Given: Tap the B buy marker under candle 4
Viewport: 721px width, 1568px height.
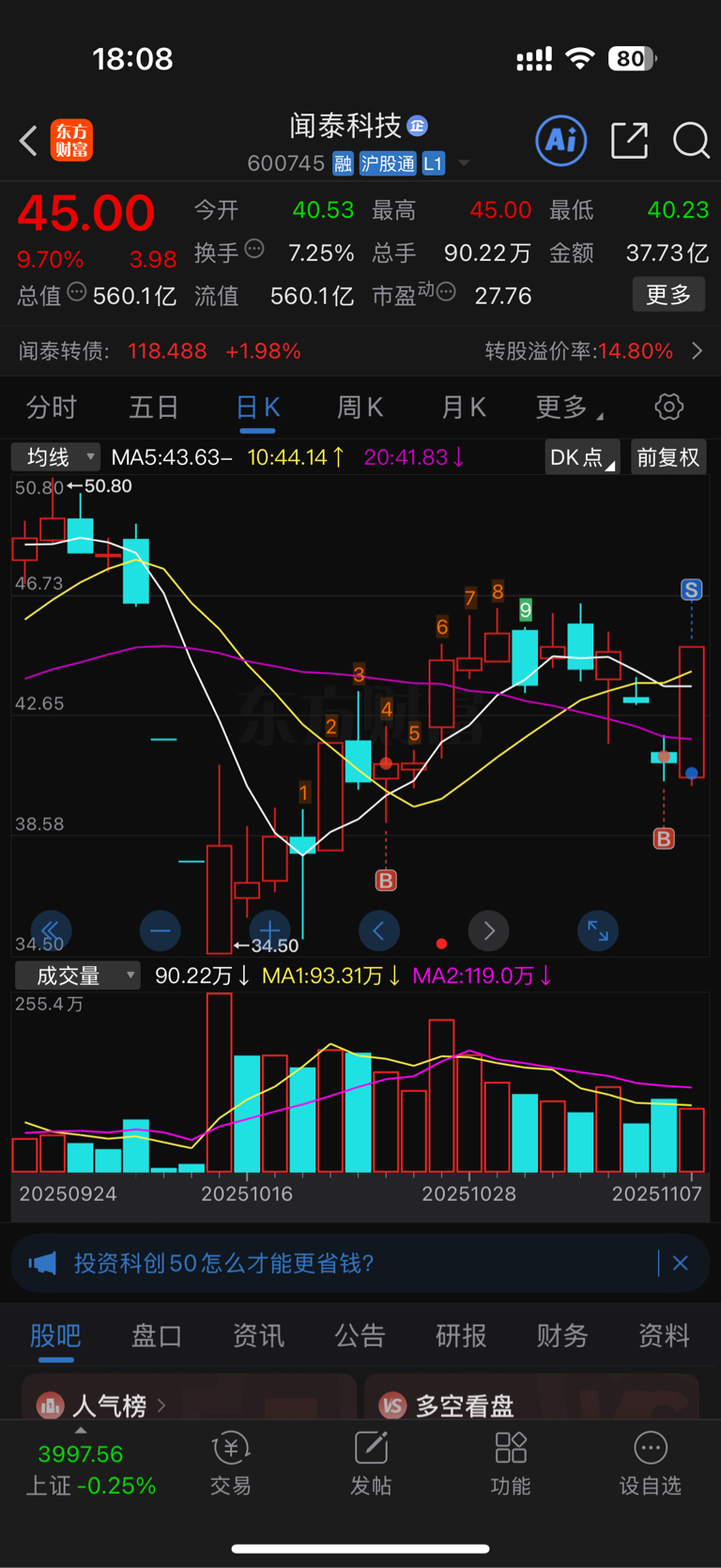Looking at the screenshot, I should [386, 881].
